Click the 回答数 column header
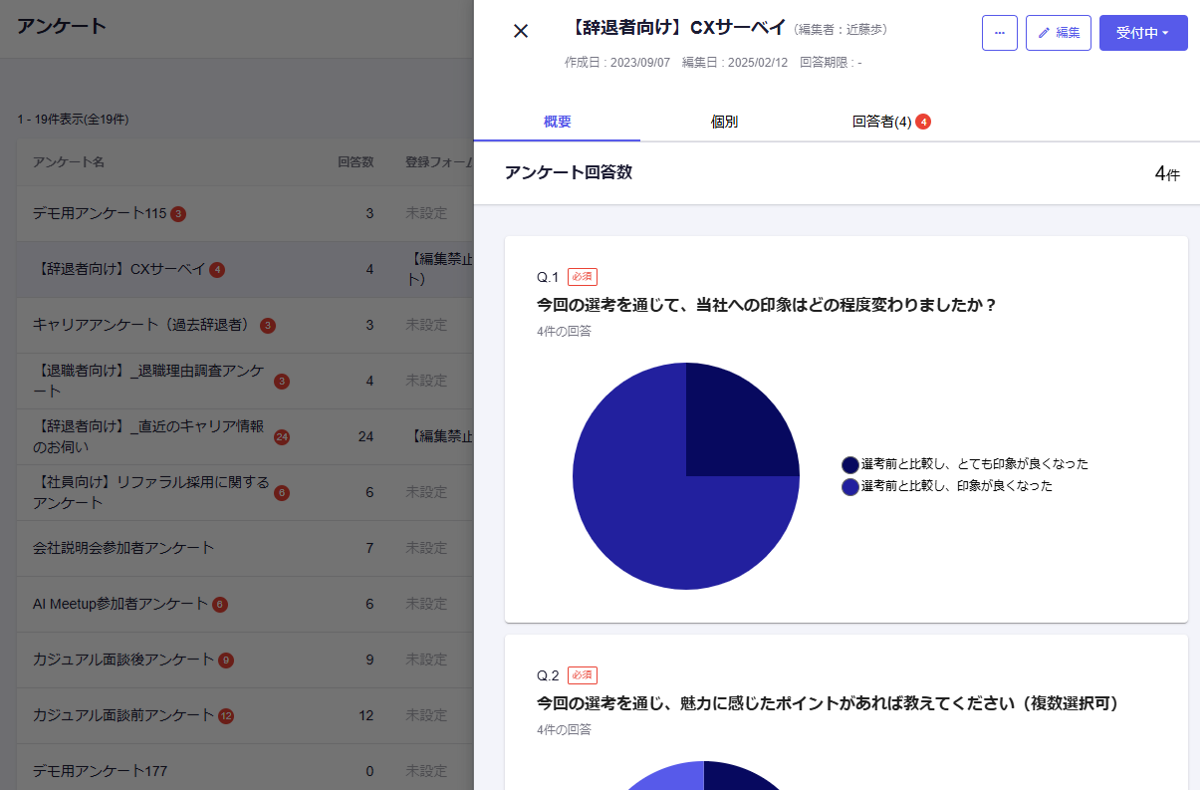Screen dimensions: 1200x790 (355, 162)
